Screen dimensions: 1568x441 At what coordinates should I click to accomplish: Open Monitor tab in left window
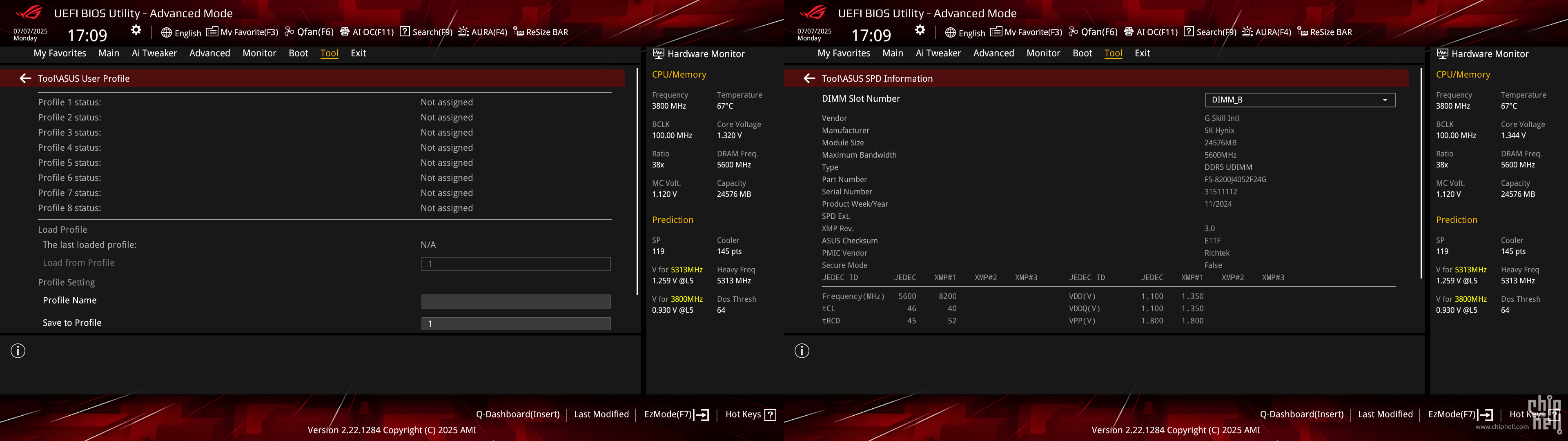coord(259,53)
